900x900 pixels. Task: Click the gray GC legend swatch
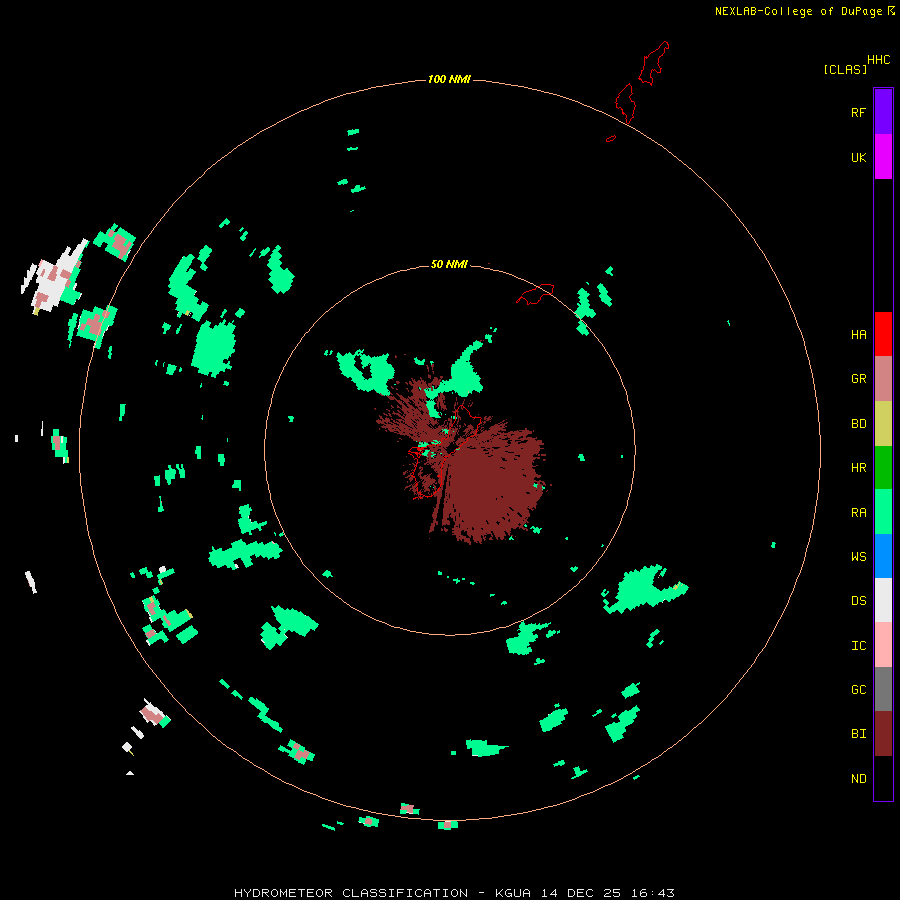(x=883, y=689)
